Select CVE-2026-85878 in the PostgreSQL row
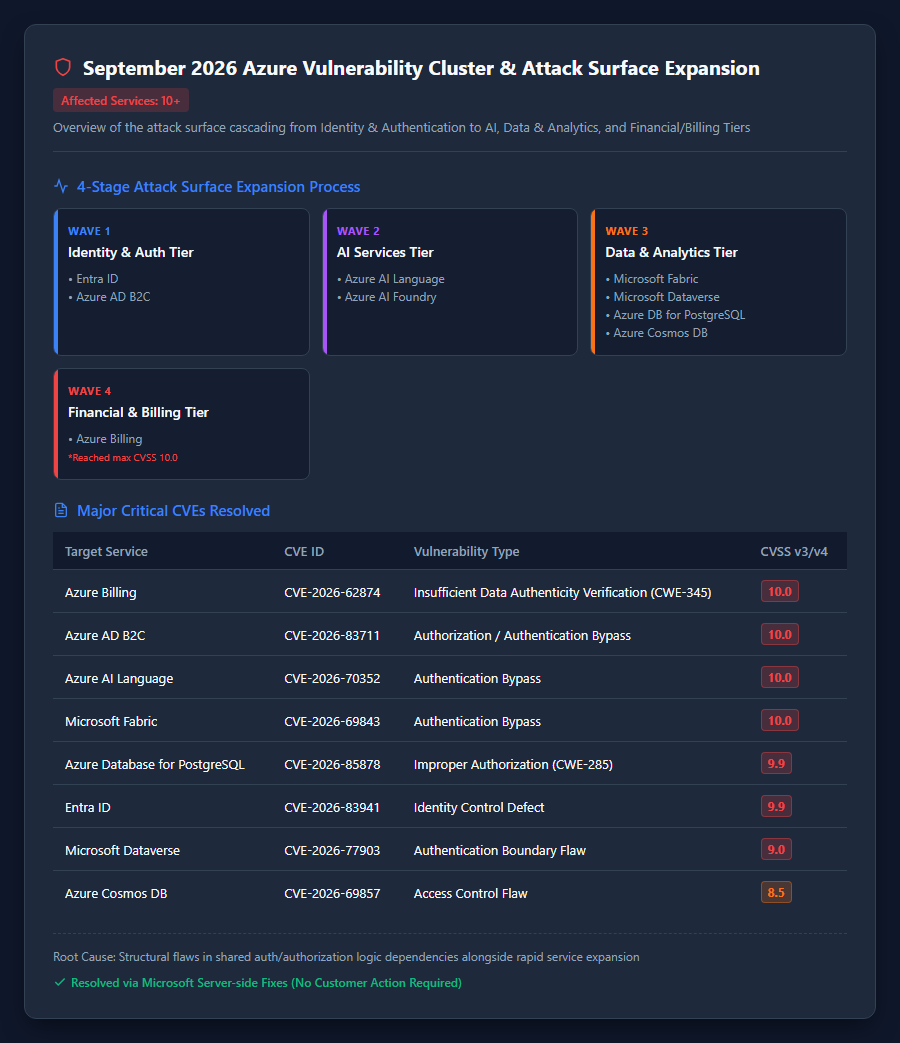Screen dimensions: 900x1043 click(x=332, y=764)
